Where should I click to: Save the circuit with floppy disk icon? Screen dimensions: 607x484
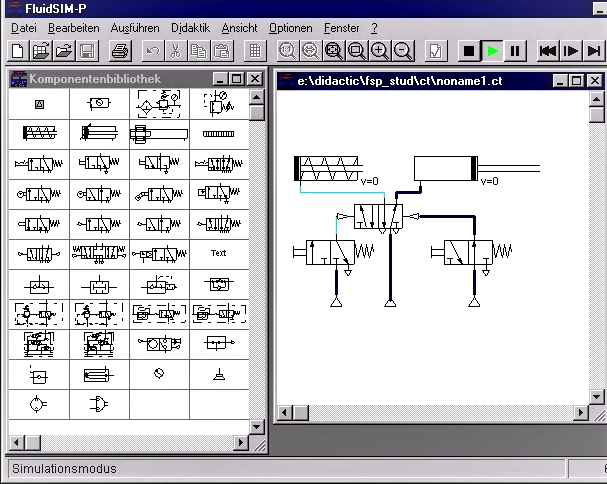[x=87, y=51]
